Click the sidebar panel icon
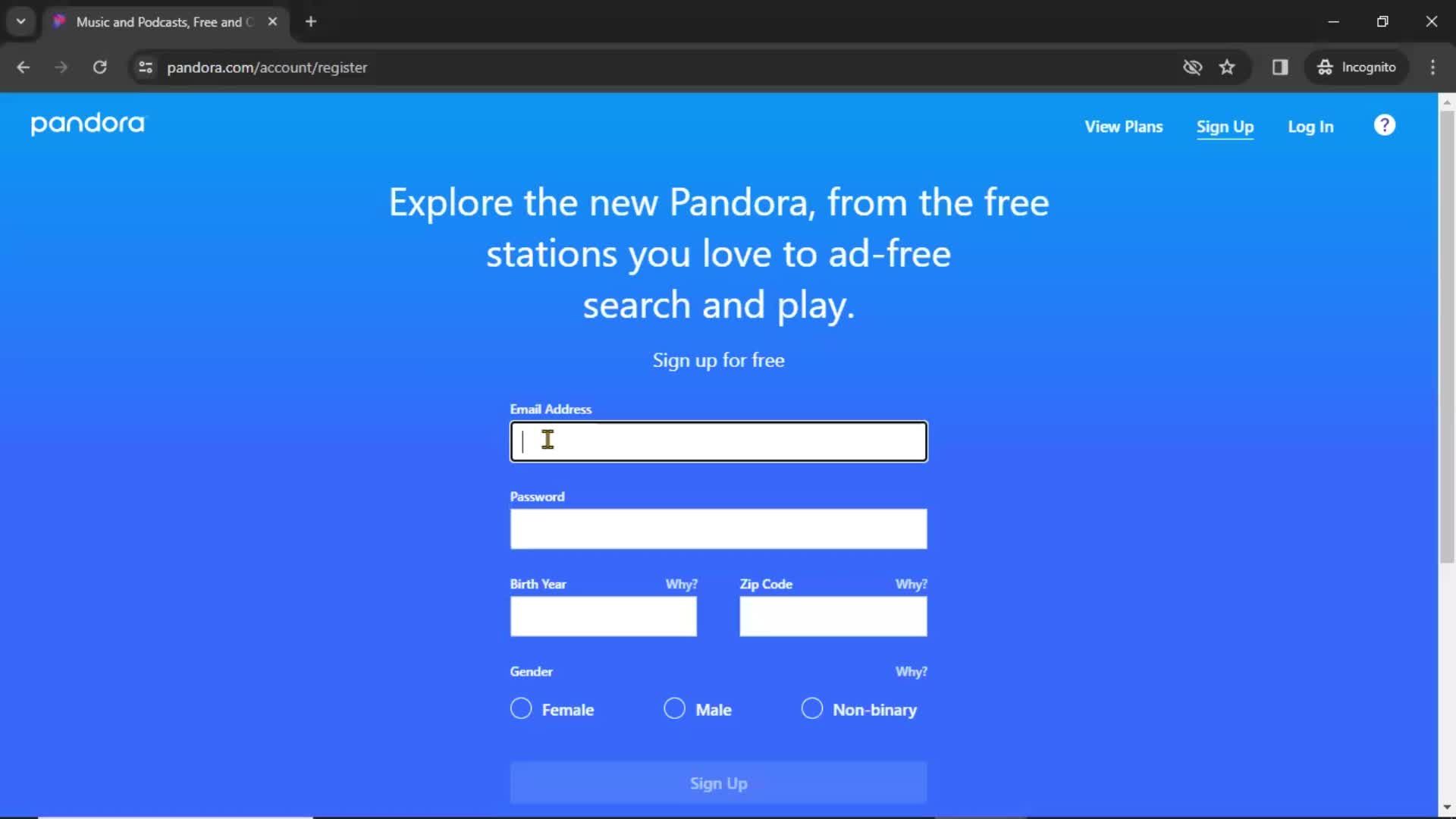 pos(1280,67)
